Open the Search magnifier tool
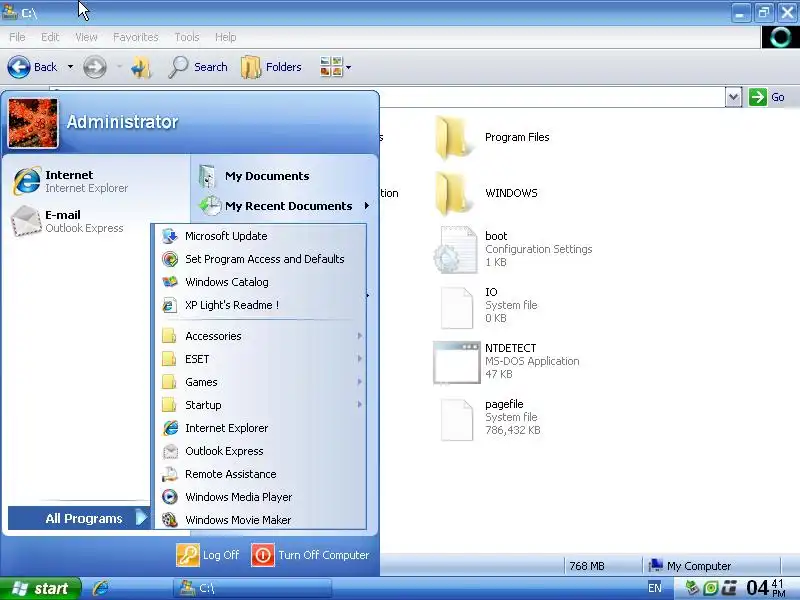 click(x=198, y=67)
